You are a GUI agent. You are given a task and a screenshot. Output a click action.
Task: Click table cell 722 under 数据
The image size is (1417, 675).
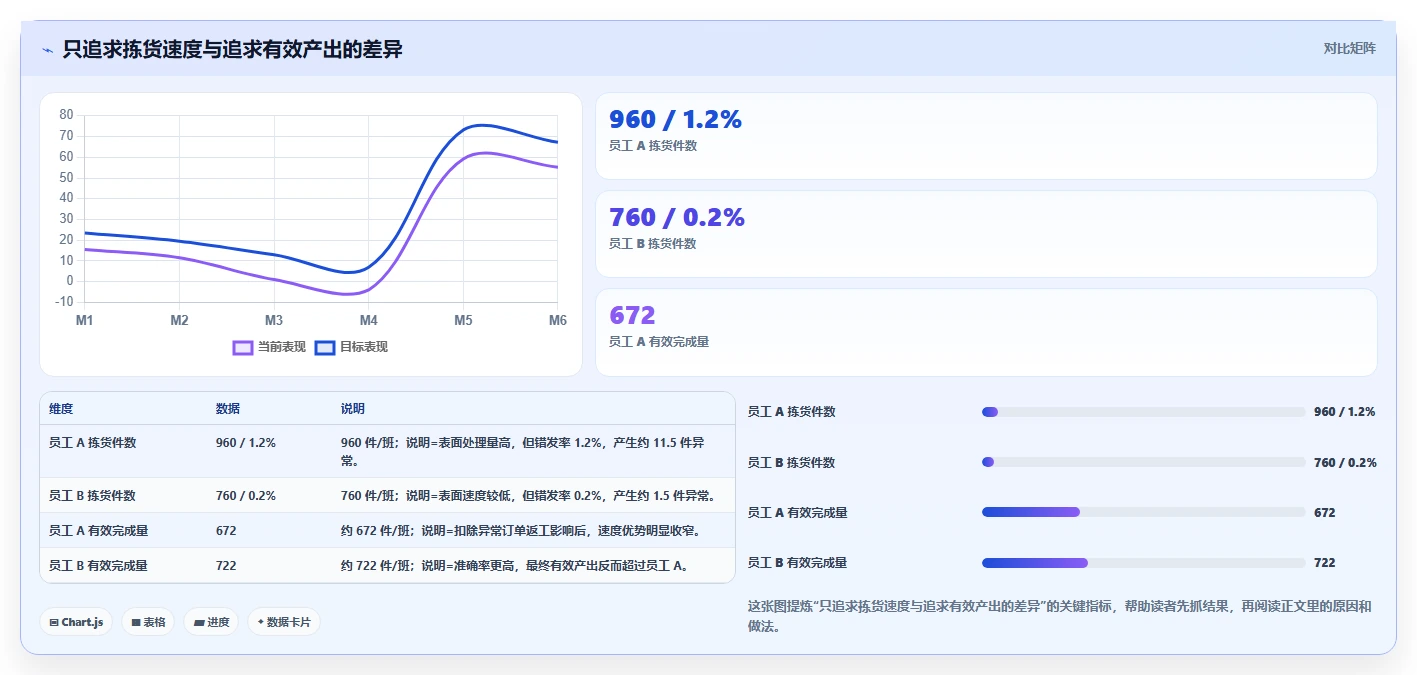click(226, 565)
